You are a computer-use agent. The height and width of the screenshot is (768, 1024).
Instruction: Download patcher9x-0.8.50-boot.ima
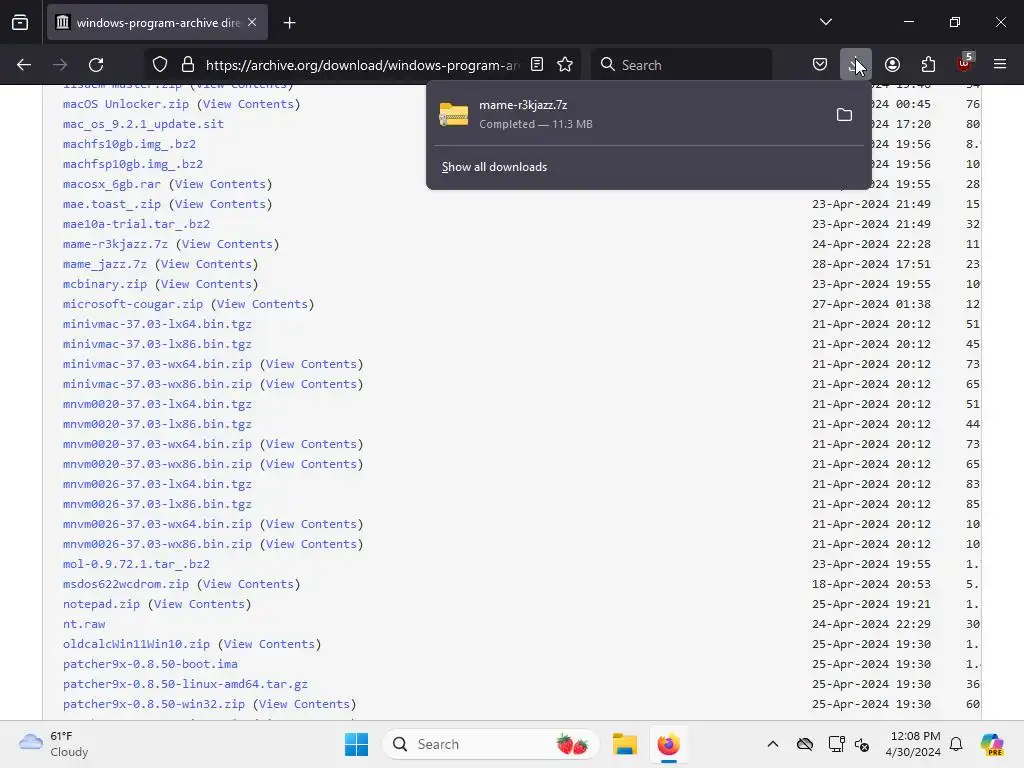point(150,664)
